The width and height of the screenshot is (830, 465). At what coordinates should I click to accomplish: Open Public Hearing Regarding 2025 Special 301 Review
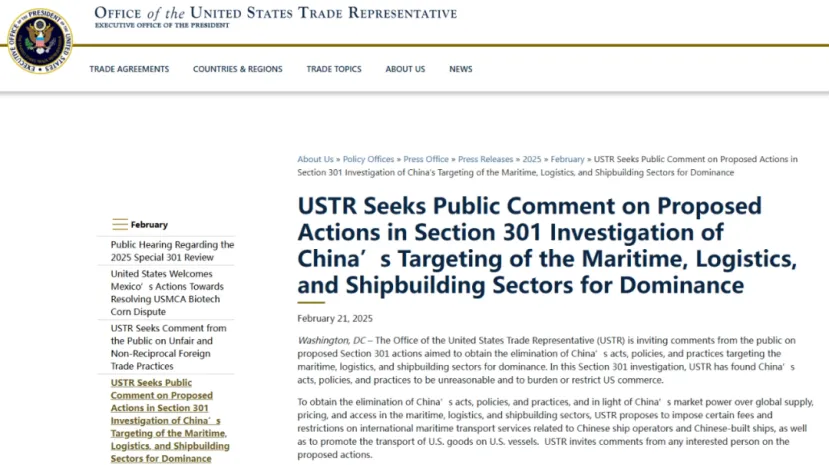coord(172,251)
